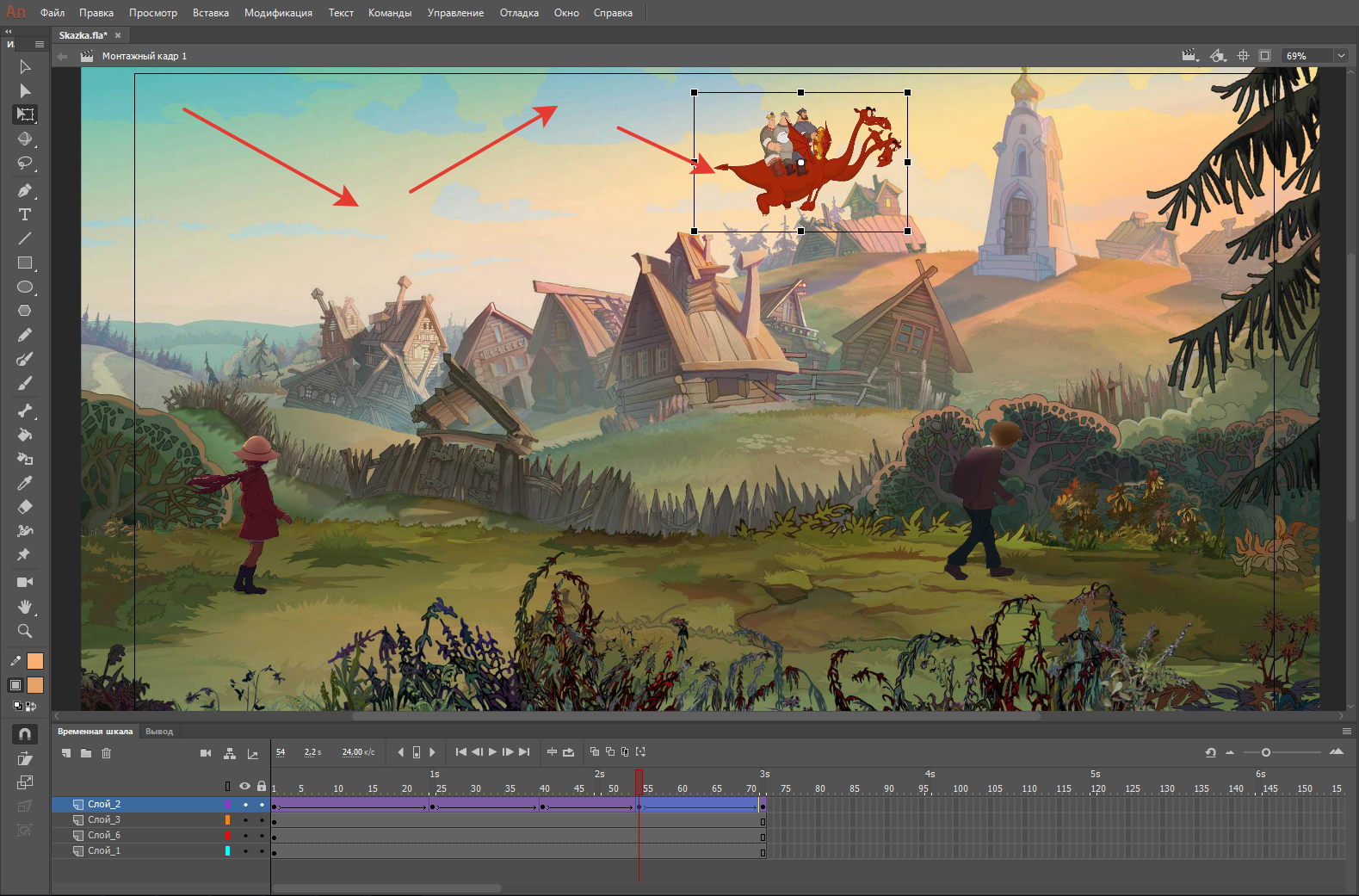Toggle outline color square of Слой_6

pyautogui.click(x=227, y=836)
